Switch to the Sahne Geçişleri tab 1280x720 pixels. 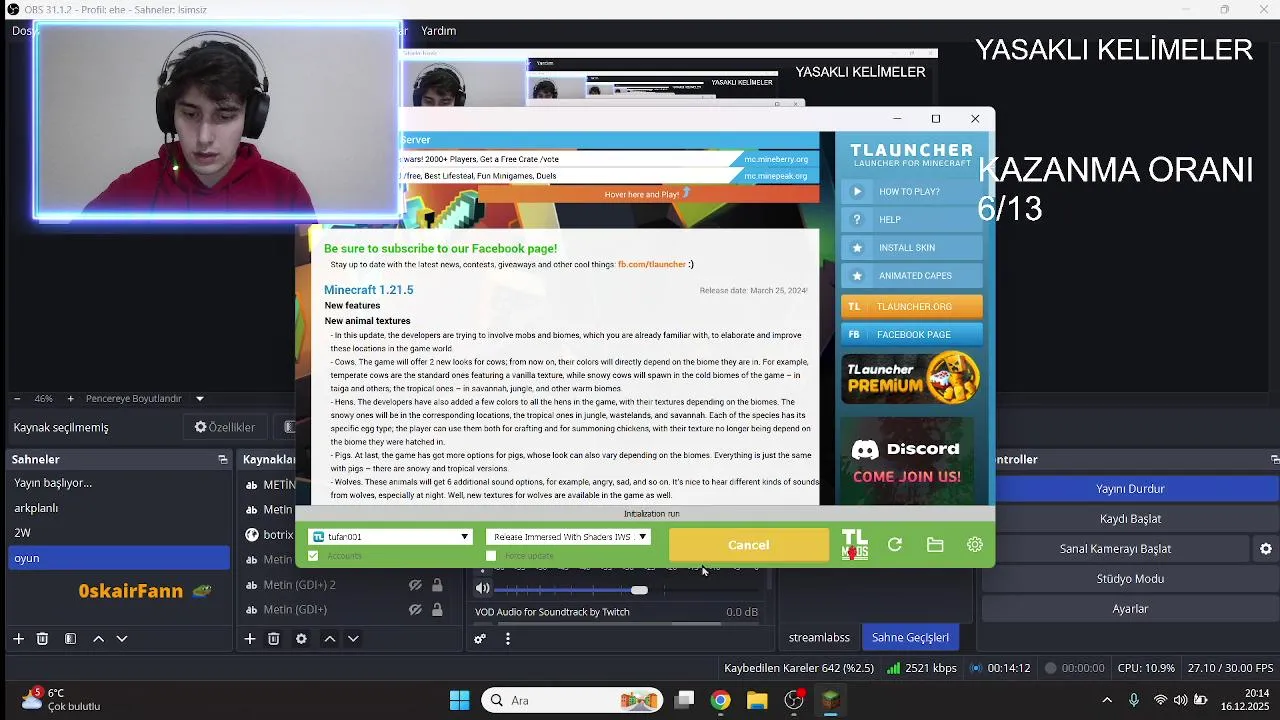(910, 638)
